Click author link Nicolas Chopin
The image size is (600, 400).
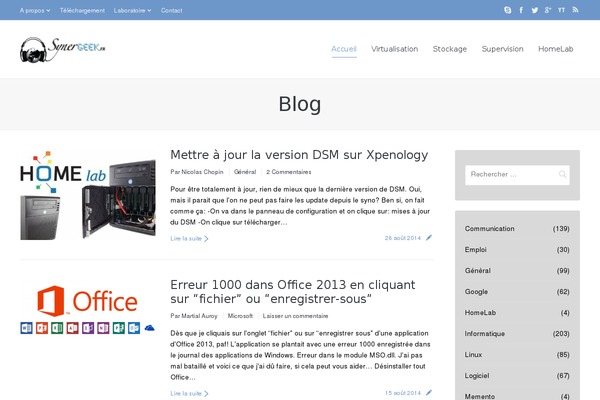202,172
